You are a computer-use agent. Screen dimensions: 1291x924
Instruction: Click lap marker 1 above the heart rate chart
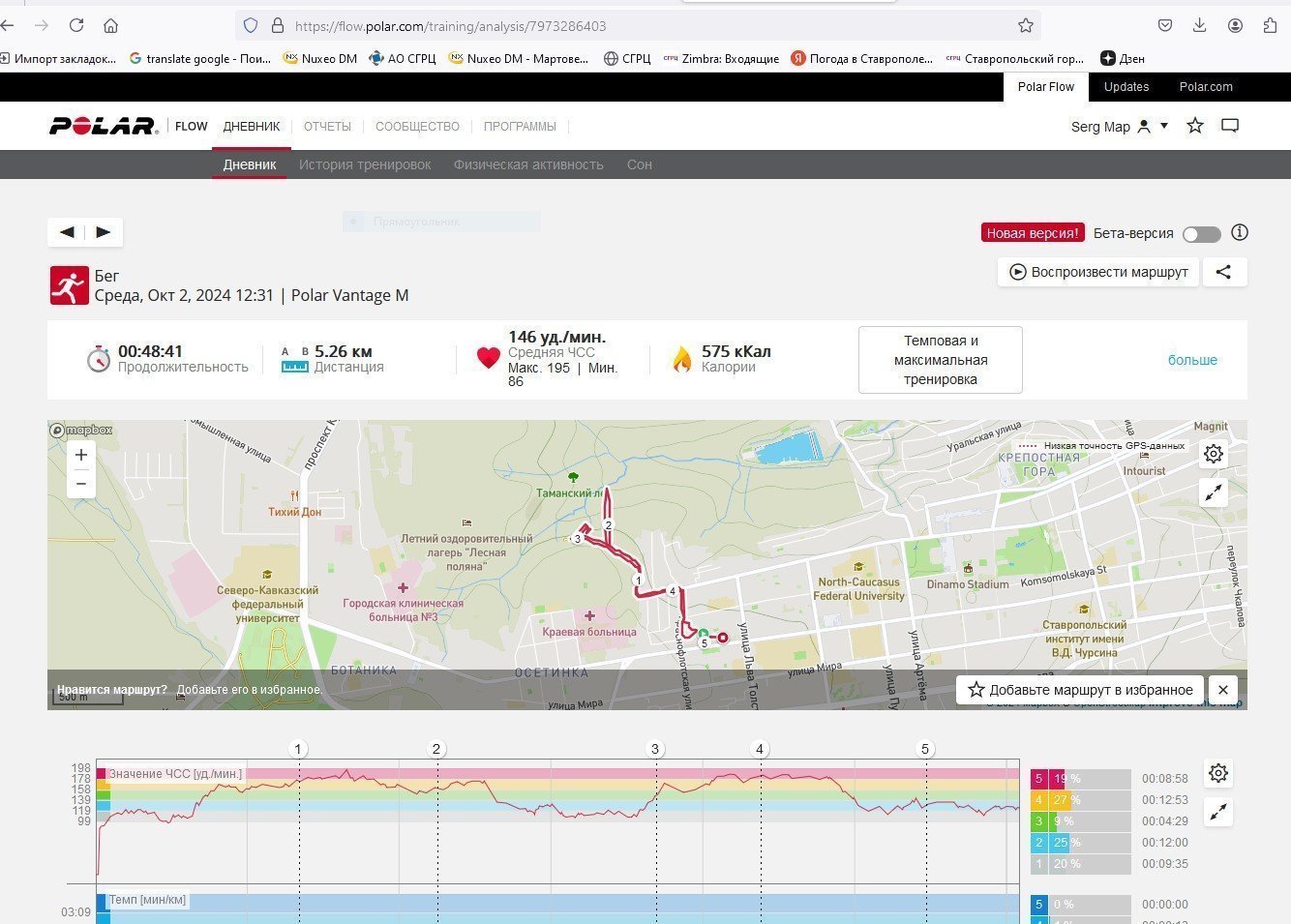tap(298, 749)
